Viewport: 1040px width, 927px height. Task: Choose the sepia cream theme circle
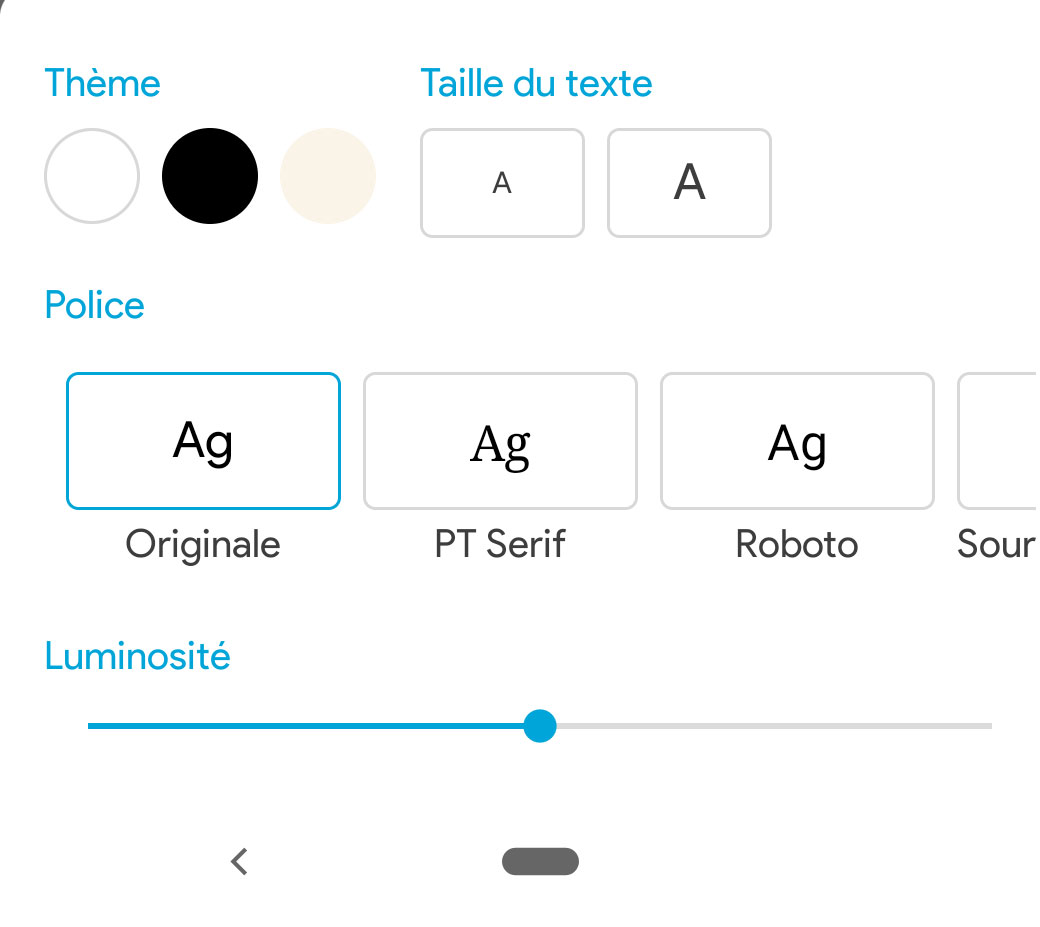(x=328, y=176)
